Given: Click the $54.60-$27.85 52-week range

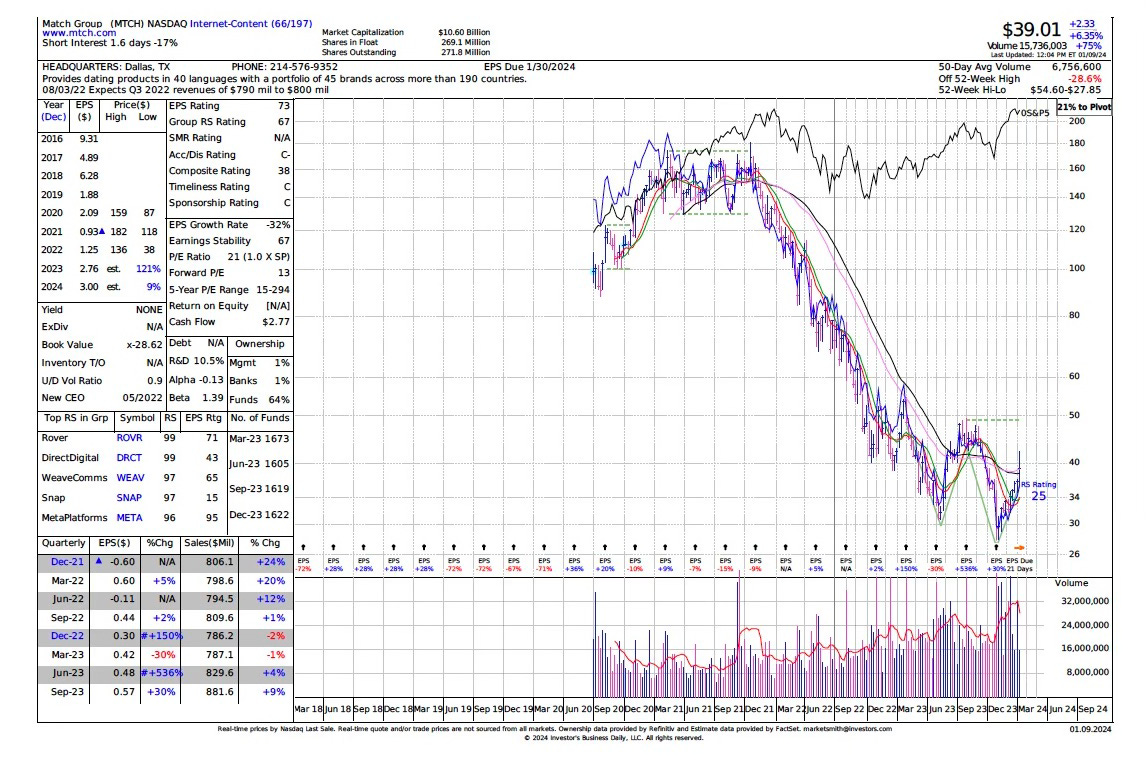Looking at the screenshot, I should (1066, 90).
